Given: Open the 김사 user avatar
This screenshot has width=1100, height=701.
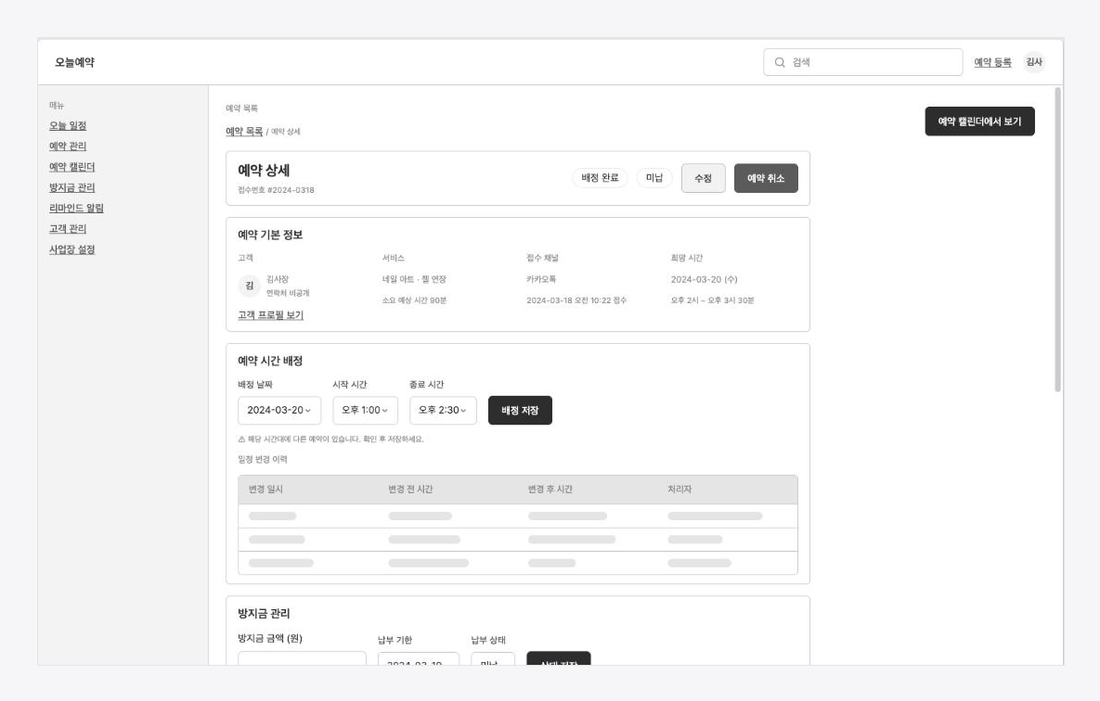Looking at the screenshot, I should [x=1034, y=62].
